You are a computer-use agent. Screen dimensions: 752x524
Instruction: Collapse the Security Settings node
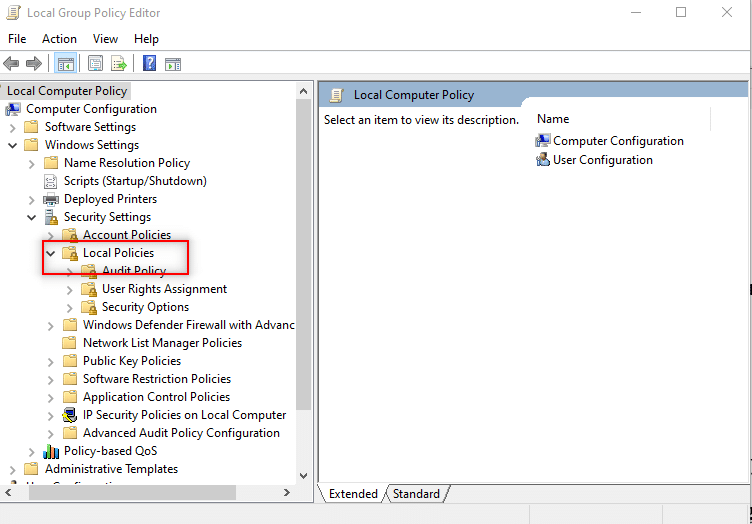pos(32,218)
